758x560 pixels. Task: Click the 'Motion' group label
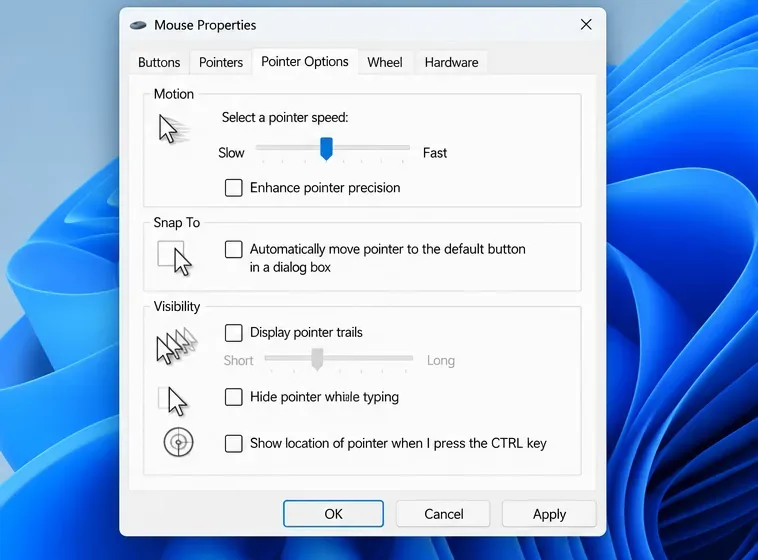[x=174, y=94]
